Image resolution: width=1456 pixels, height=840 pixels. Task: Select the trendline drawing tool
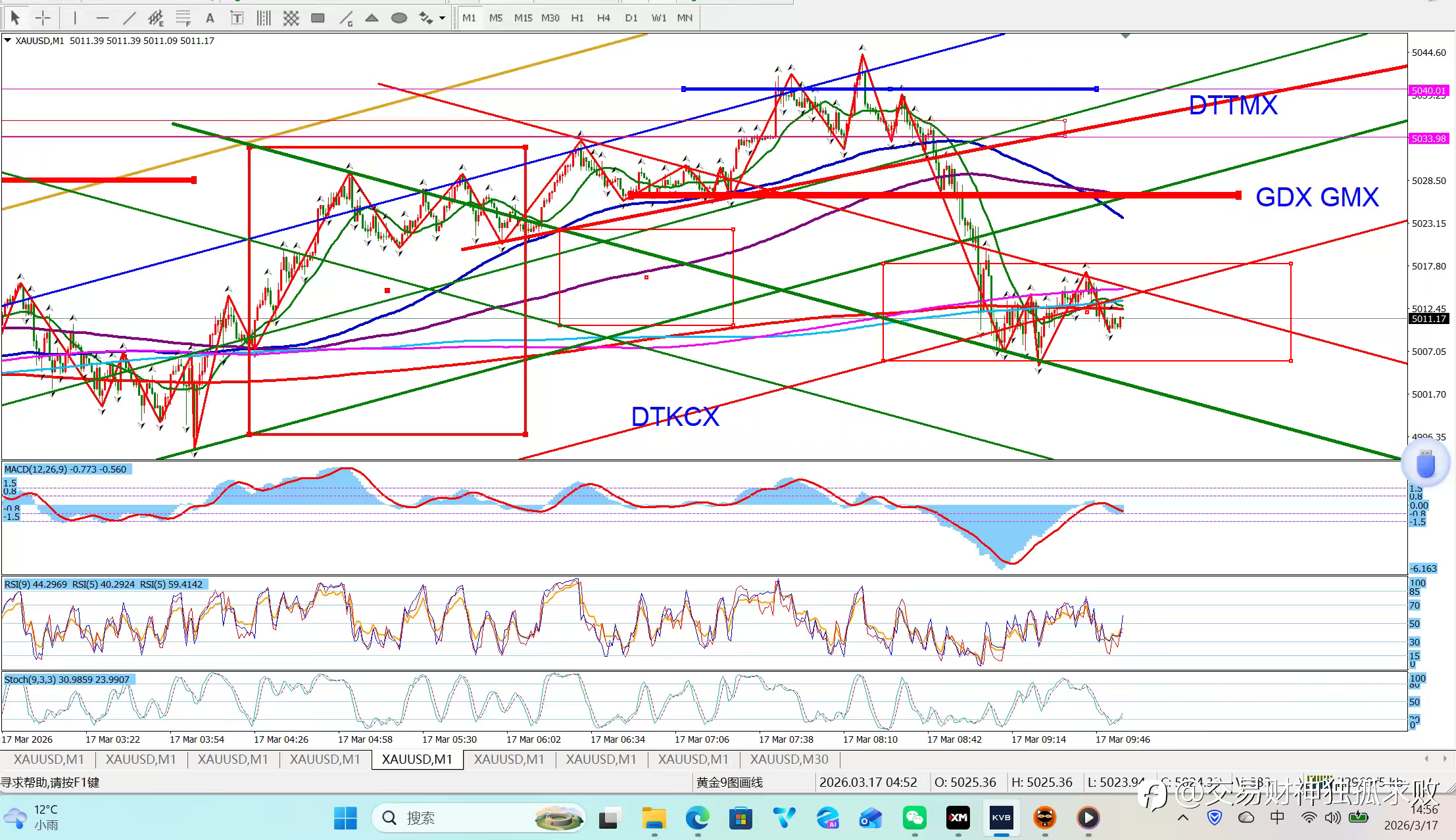pos(130,18)
